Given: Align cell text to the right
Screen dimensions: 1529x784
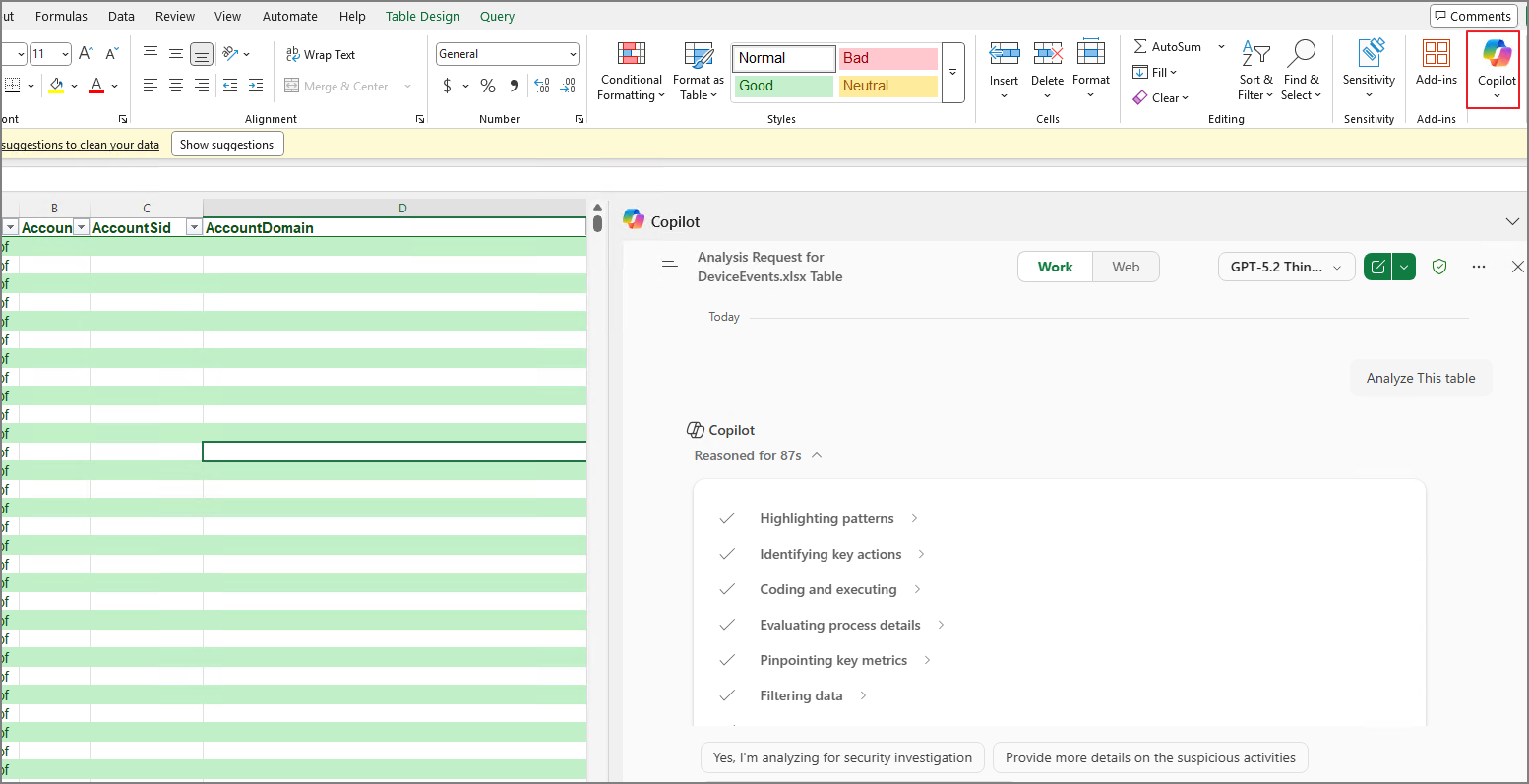Looking at the screenshot, I should coord(202,86).
